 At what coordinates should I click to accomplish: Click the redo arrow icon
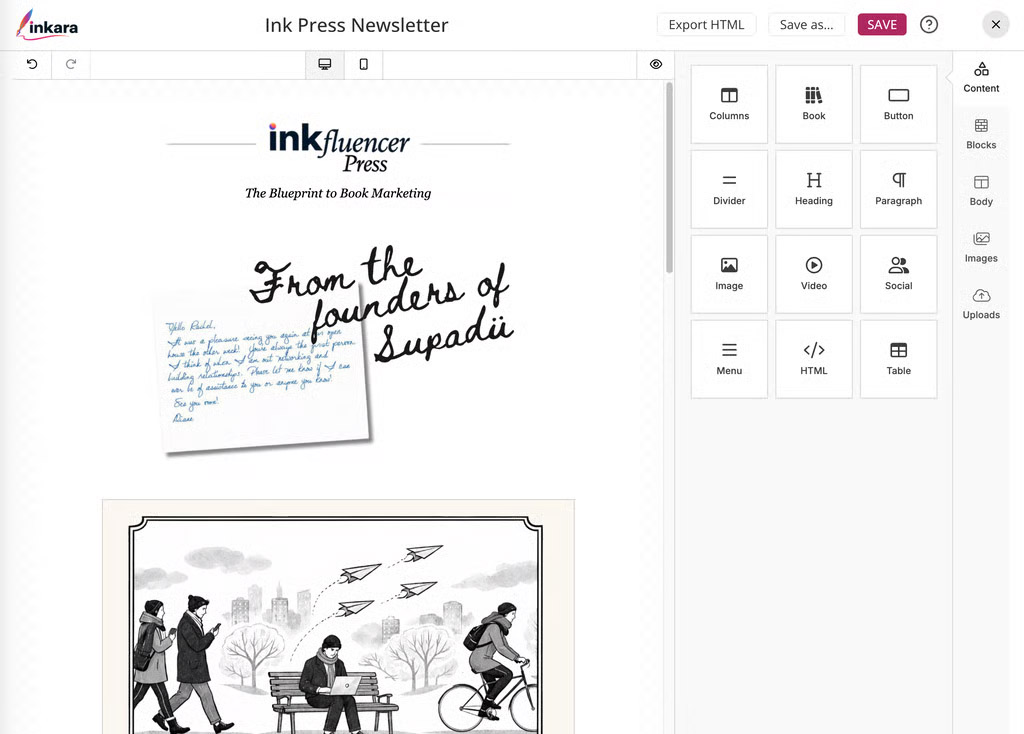71,64
